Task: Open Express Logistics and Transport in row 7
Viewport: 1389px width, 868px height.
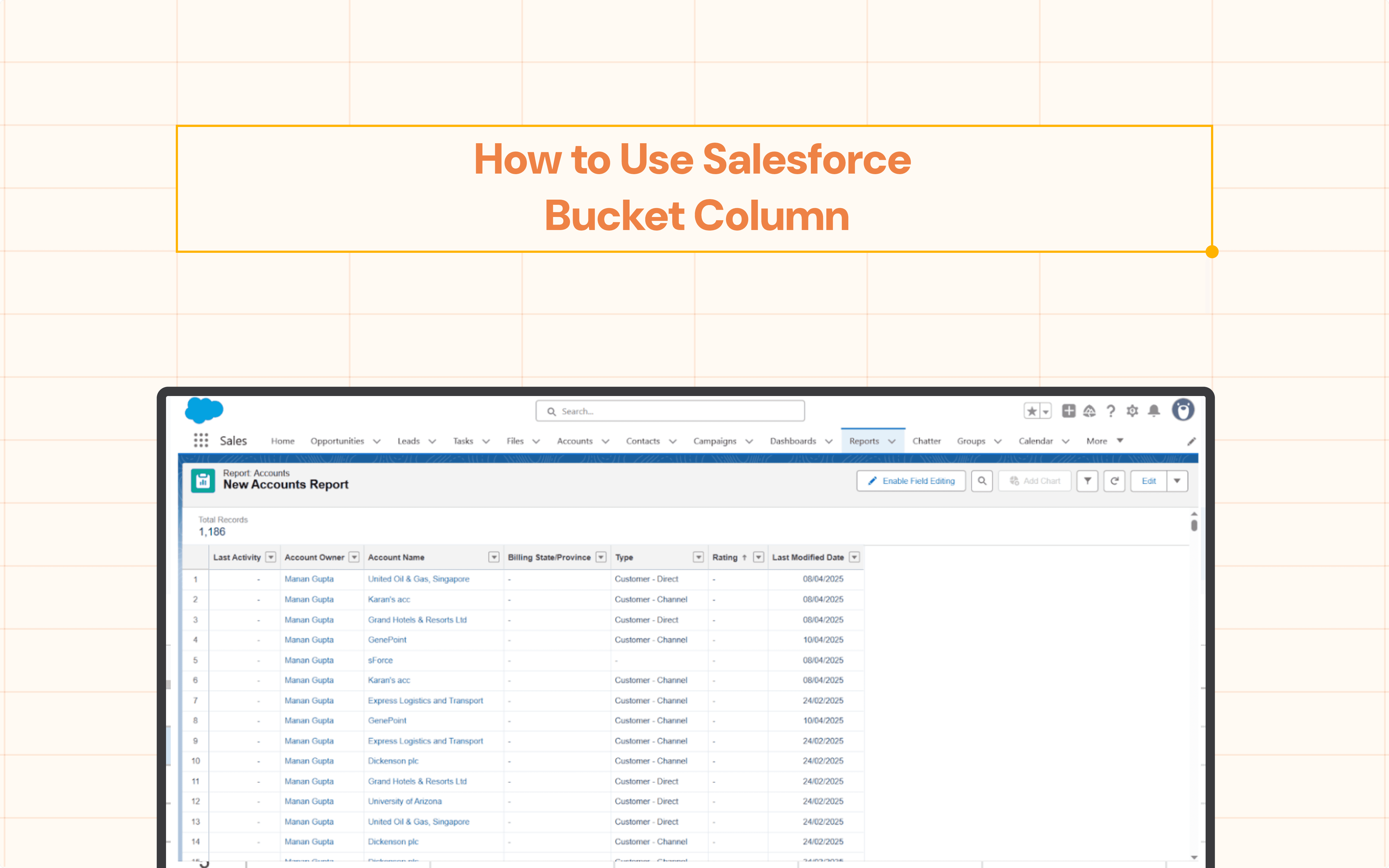Action: click(425, 700)
